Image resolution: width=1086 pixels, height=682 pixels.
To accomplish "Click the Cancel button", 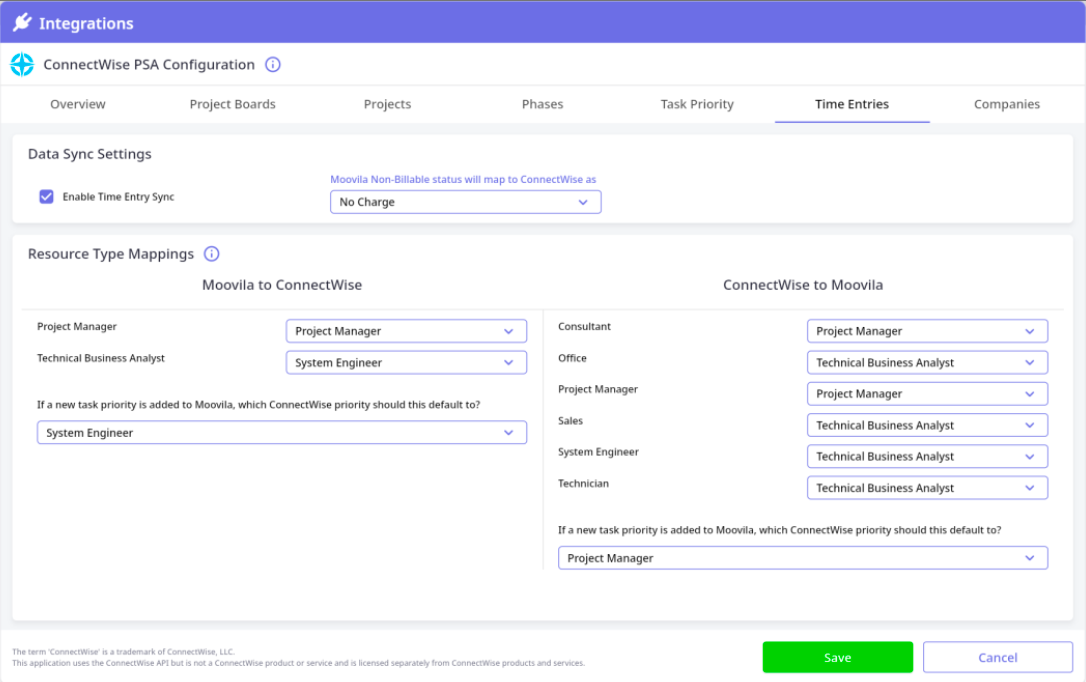I will (997, 657).
